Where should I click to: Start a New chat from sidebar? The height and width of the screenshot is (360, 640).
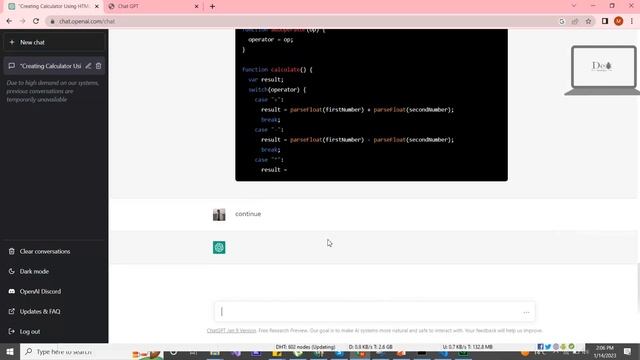tap(54, 42)
